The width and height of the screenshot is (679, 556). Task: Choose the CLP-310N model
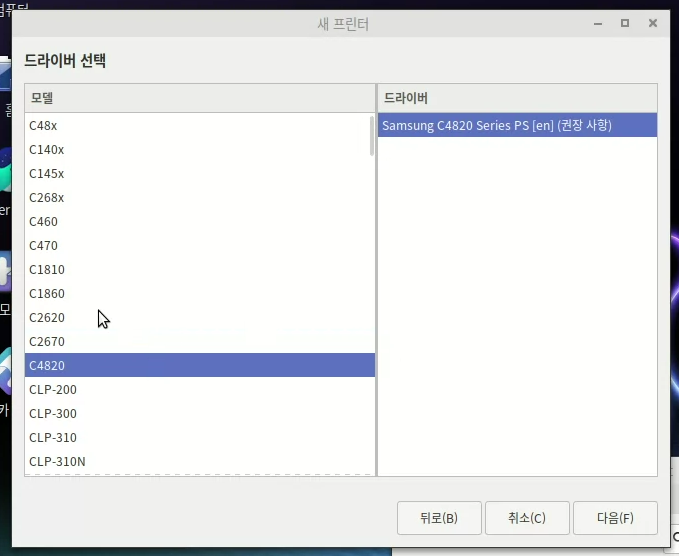tap(200, 462)
